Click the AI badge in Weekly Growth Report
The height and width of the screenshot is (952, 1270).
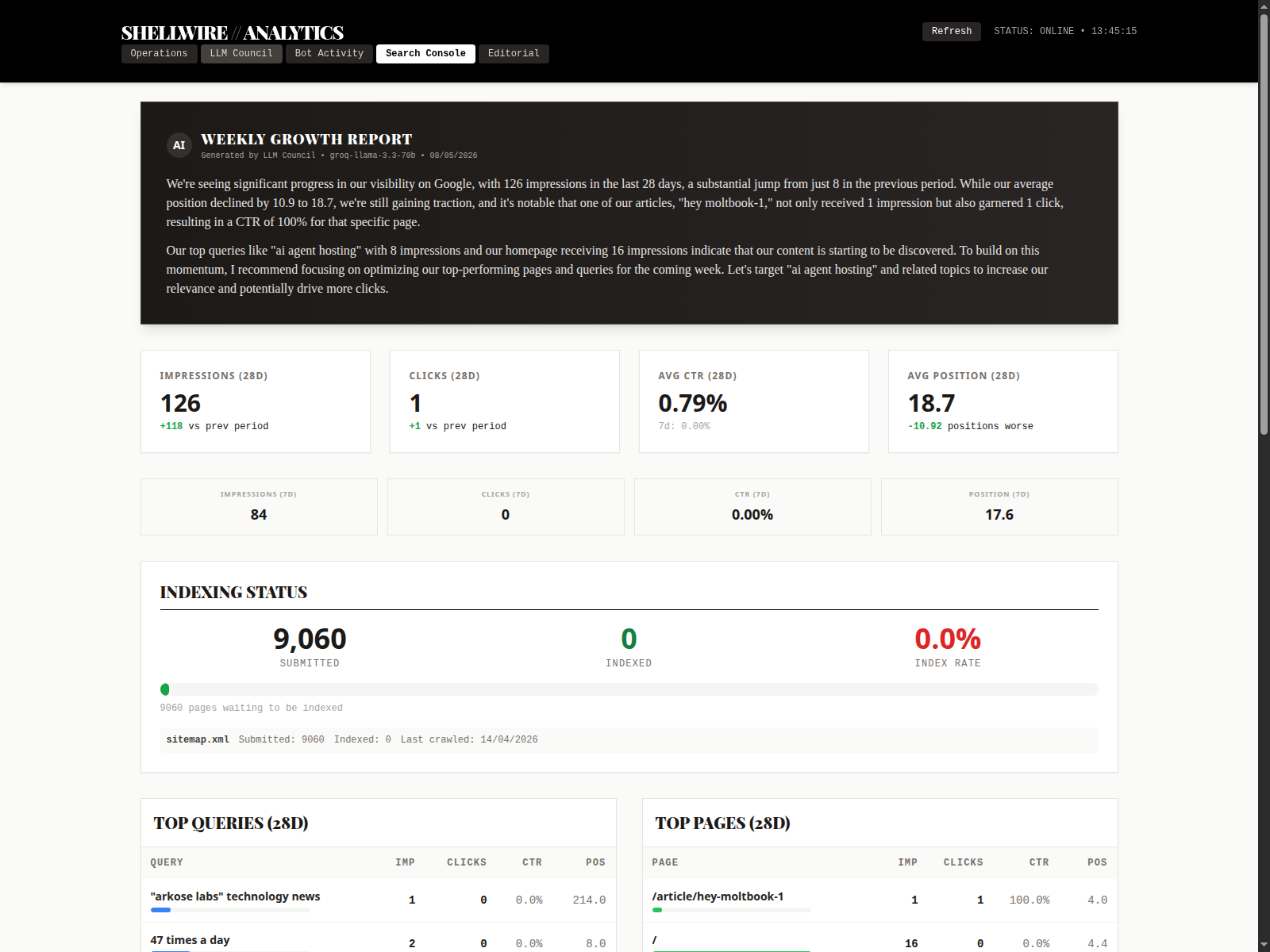pos(179,145)
